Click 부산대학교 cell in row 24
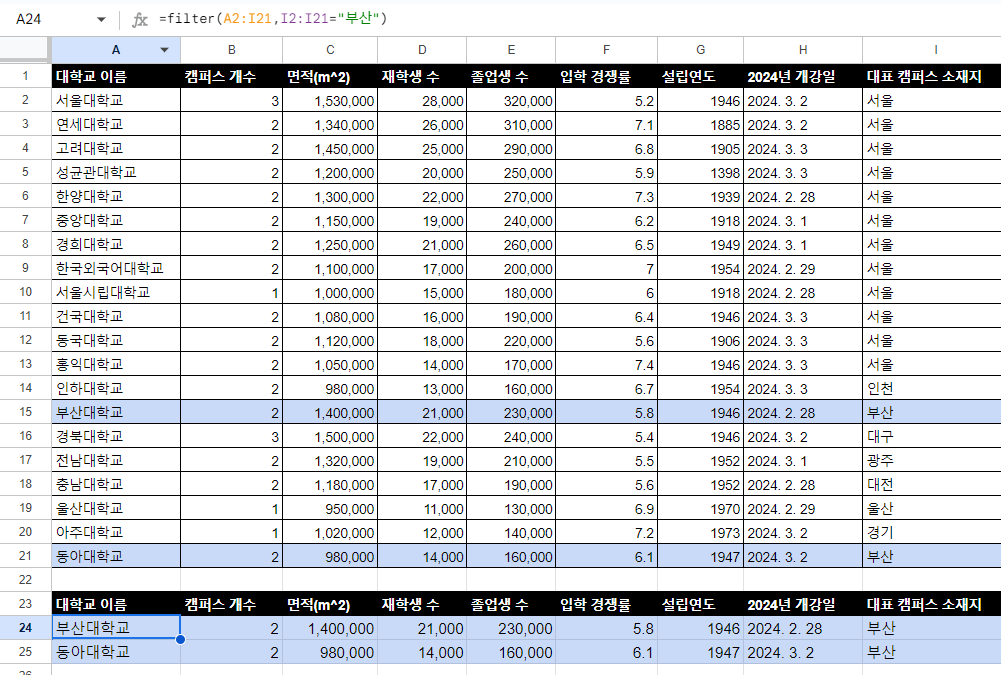1001x675 pixels. [116, 628]
